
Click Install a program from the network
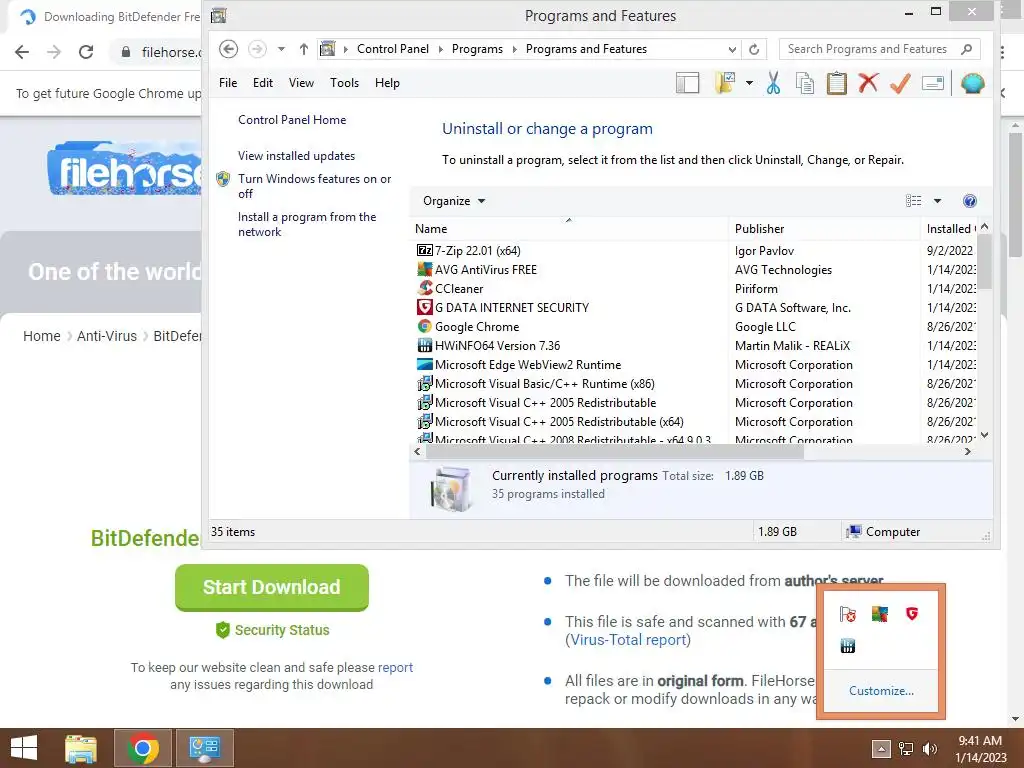pyautogui.click(x=307, y=224)
